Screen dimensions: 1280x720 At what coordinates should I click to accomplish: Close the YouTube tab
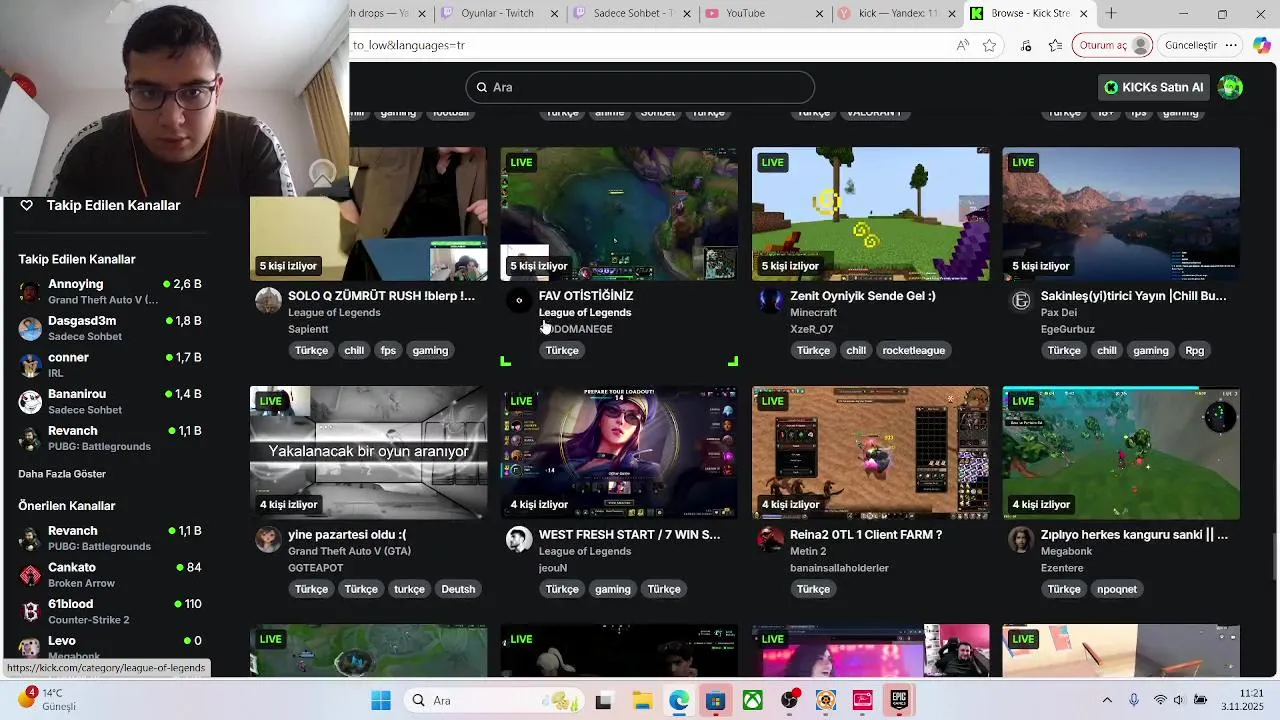(x=821, y=14)
